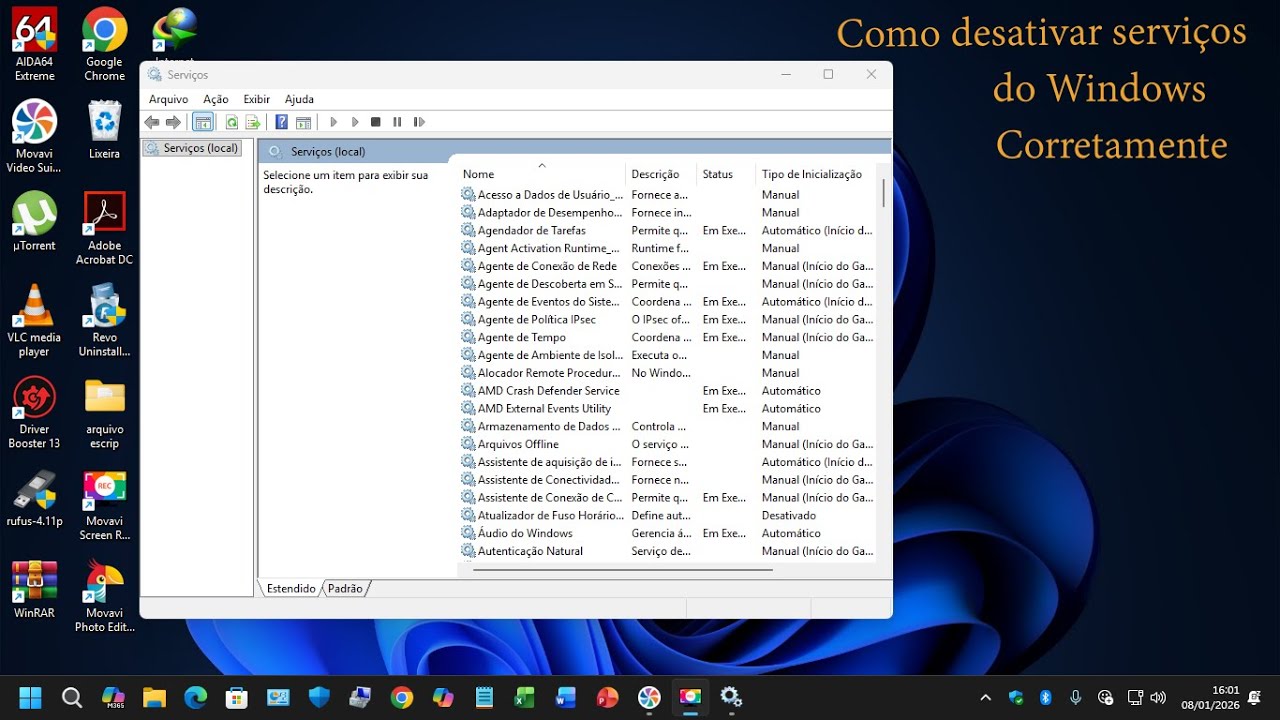The width and height of the screenshot is (1280, 720).
Task: Click the Desativado startup type cell
Action: coord(789,516)
